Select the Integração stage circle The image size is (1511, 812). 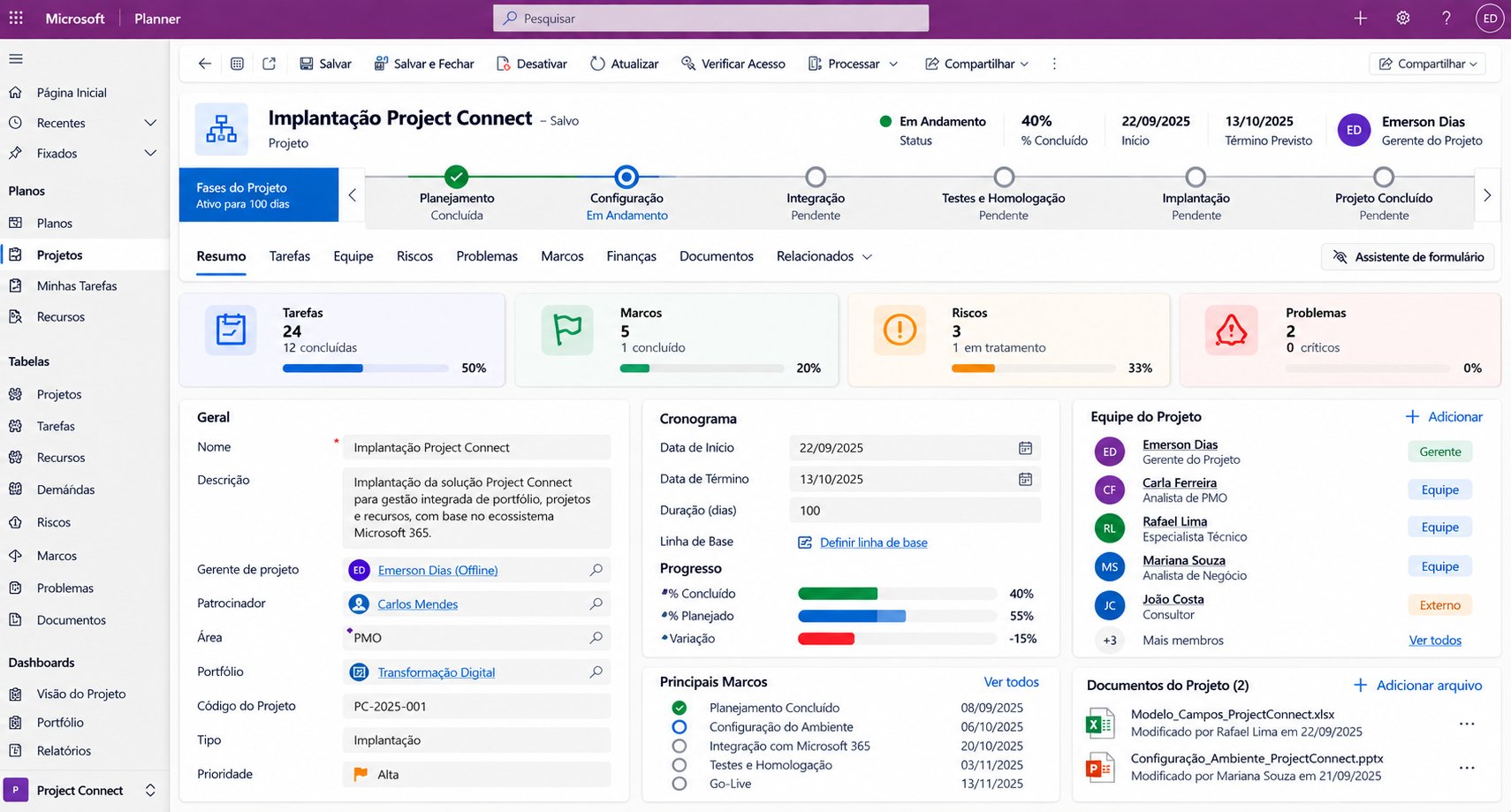[816, 177]
